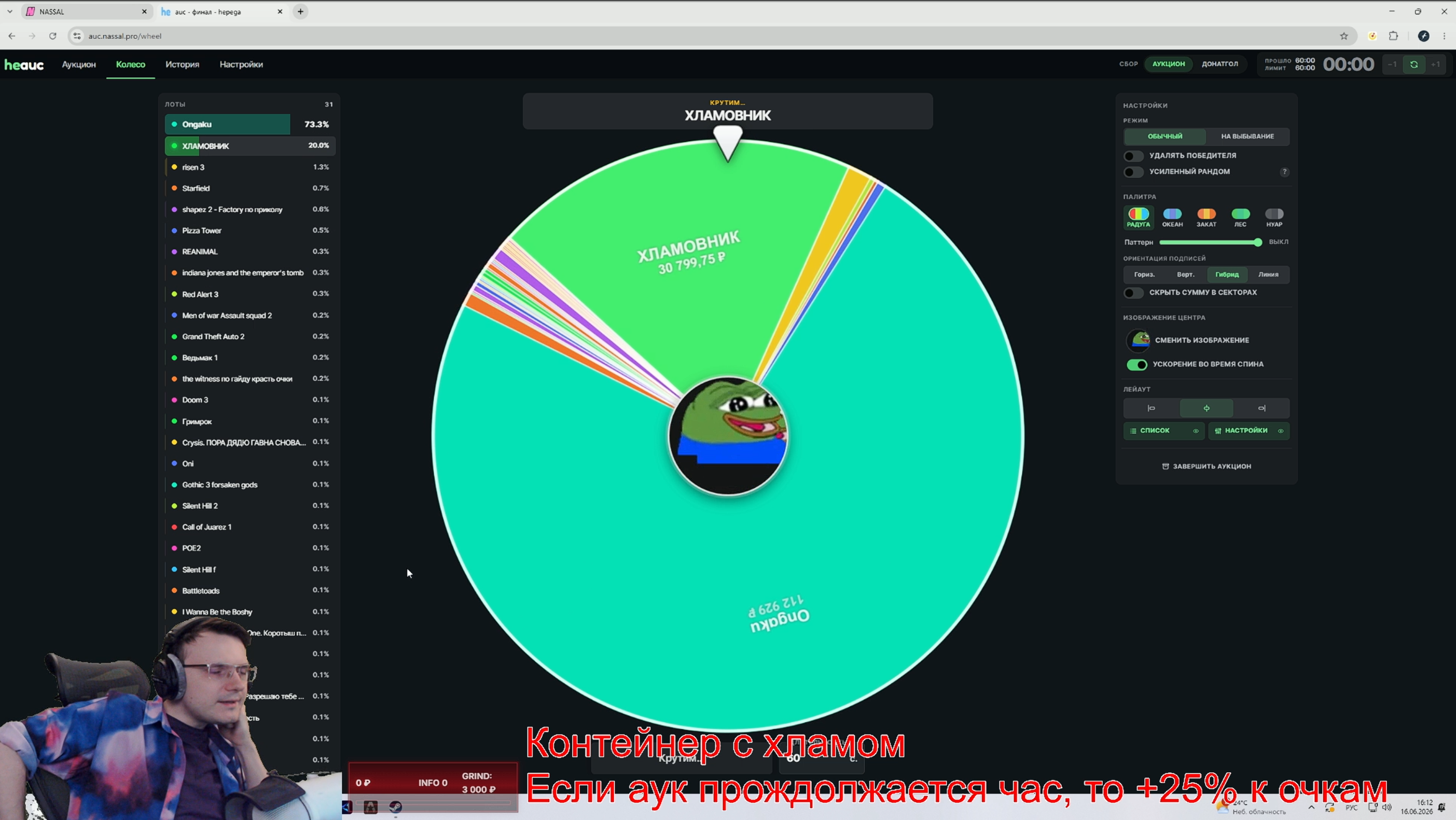The image size is (1456, 820).
Task: Select the left-aligned layout icon
Action: tap(1152, 408)
